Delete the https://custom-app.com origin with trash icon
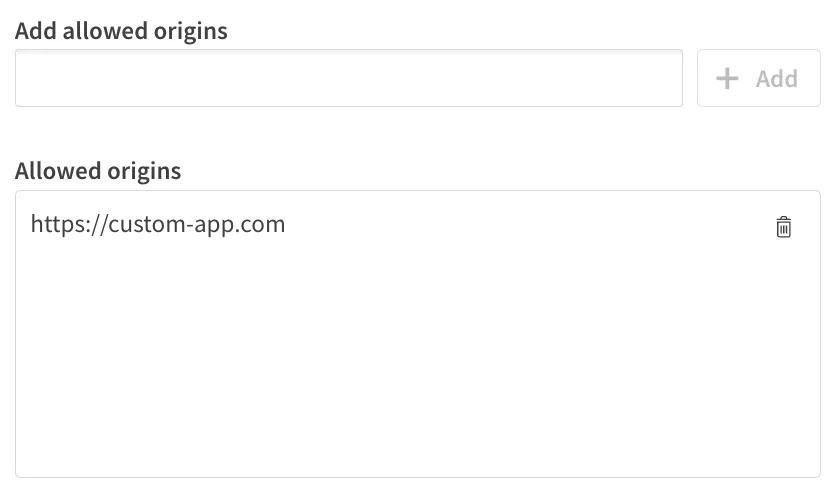This screenshot has width=838, height=500. click(784, 227)
